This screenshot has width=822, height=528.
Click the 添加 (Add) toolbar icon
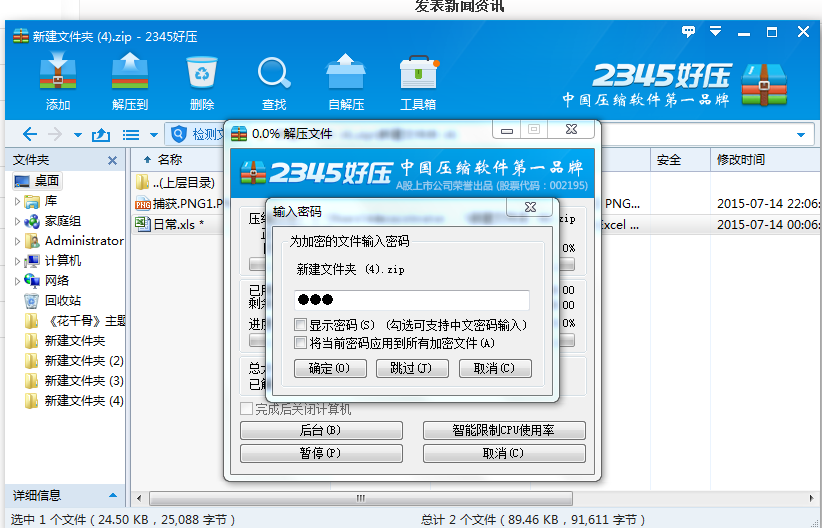click(58, 81)
